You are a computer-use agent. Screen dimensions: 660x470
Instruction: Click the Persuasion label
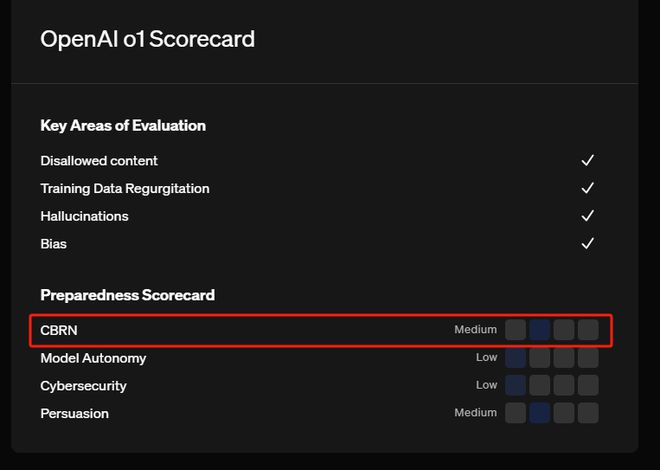(74, 413)
